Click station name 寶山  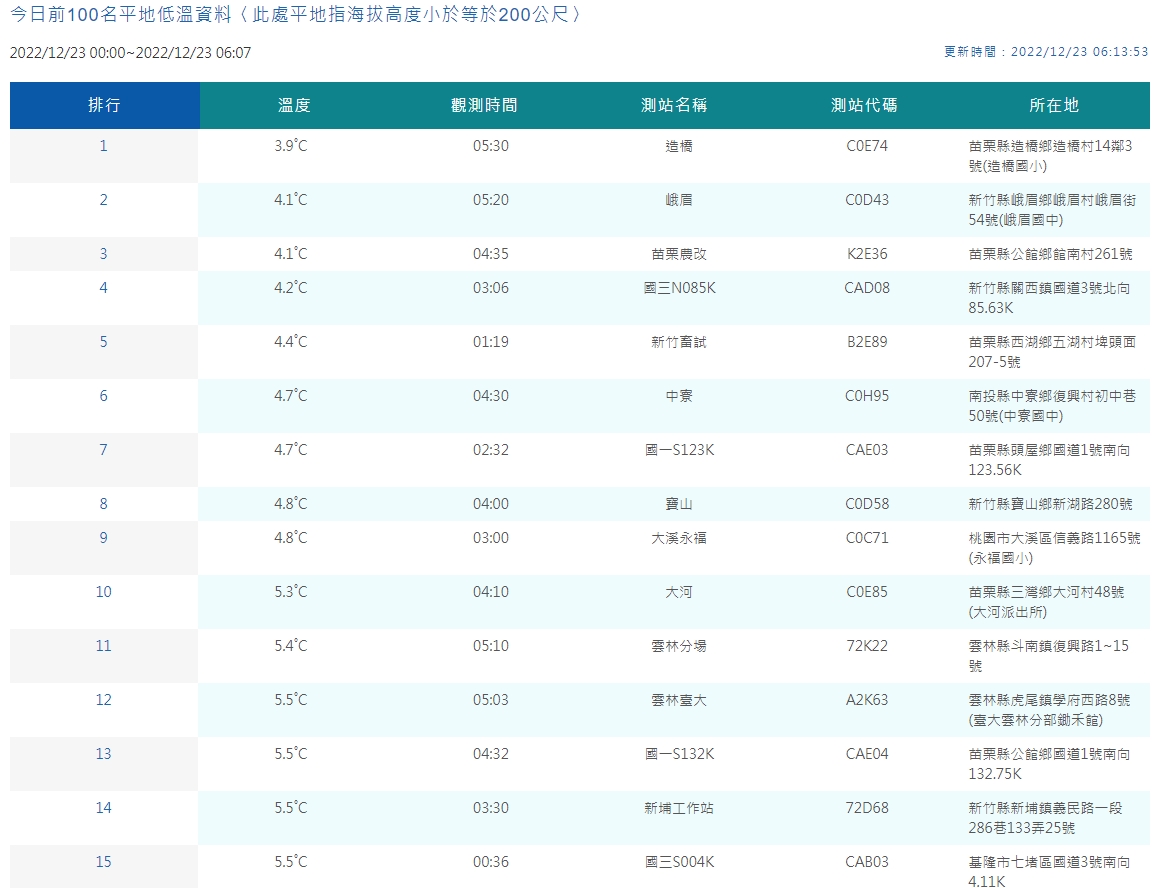click(x=678, y=504)
